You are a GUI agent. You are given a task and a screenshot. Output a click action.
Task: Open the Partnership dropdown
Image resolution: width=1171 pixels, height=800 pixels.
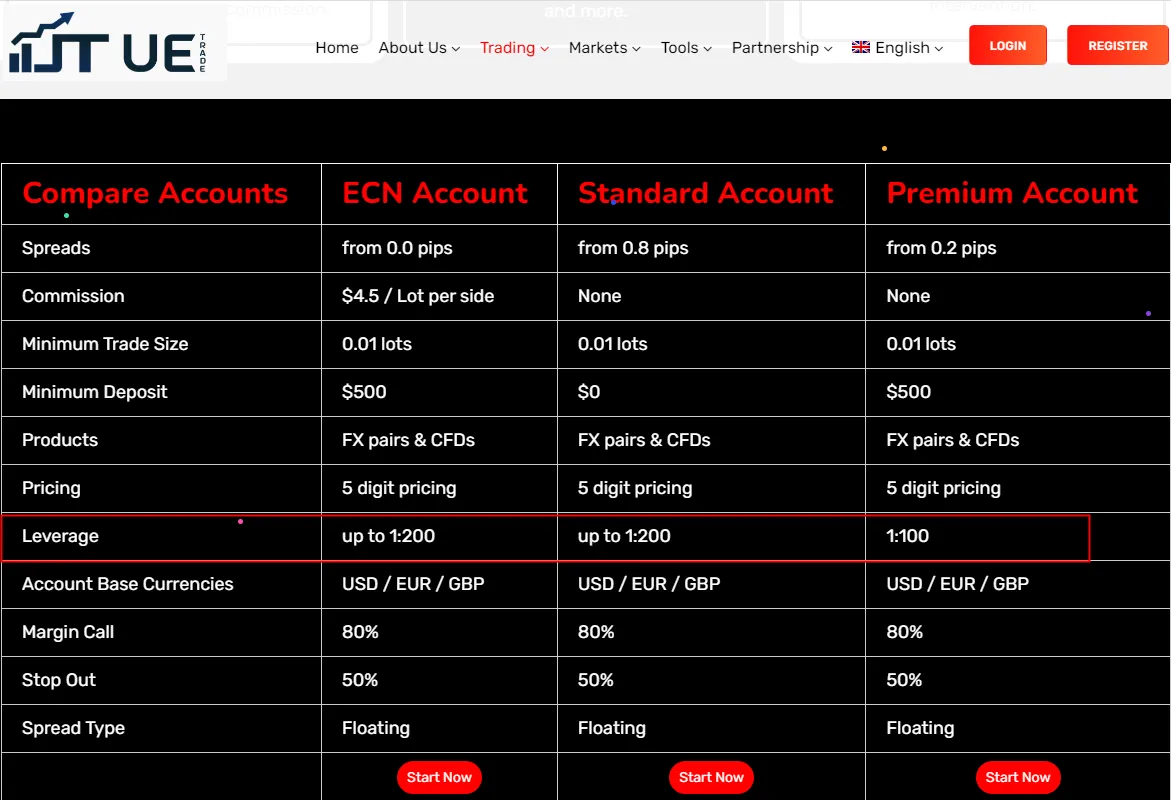tap(781, 48)
